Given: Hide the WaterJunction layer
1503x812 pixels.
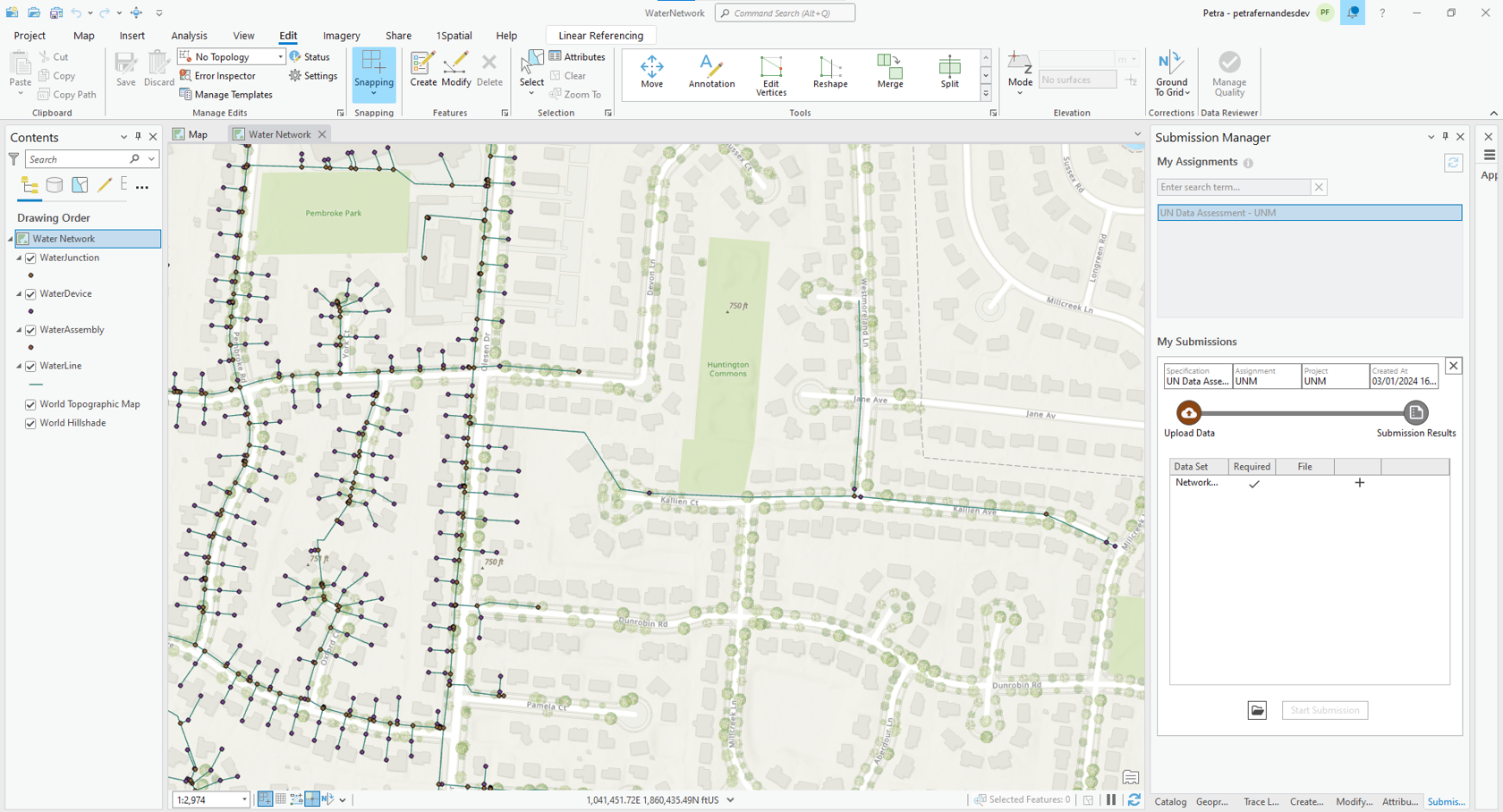Looking at the screenshot, I should (x=31, y=258).
